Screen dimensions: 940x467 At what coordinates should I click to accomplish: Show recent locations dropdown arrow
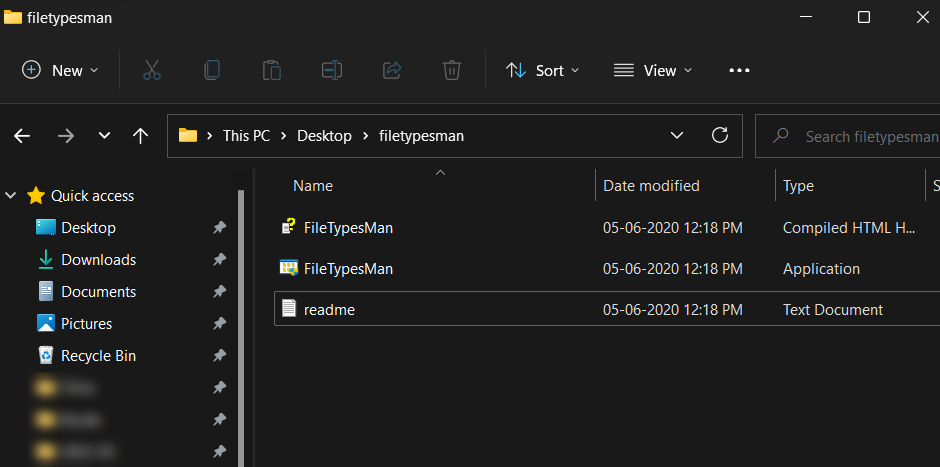pyautogui.click(x=104, y=136)
